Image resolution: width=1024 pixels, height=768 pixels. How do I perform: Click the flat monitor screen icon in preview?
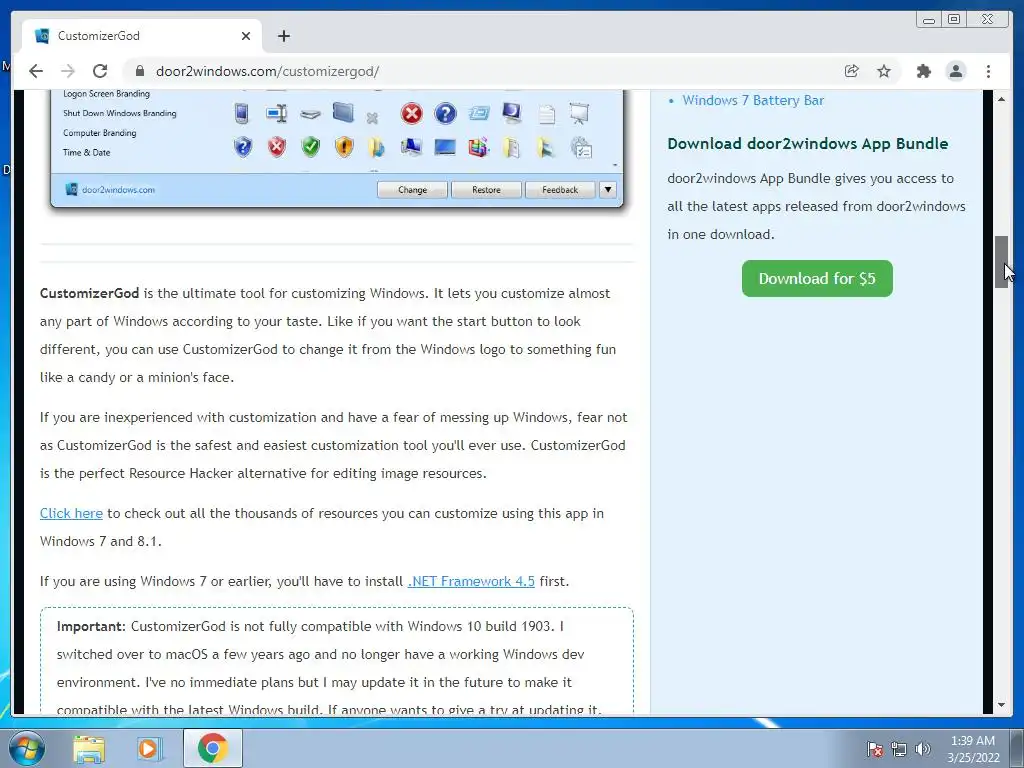click(x=445, y=147)
